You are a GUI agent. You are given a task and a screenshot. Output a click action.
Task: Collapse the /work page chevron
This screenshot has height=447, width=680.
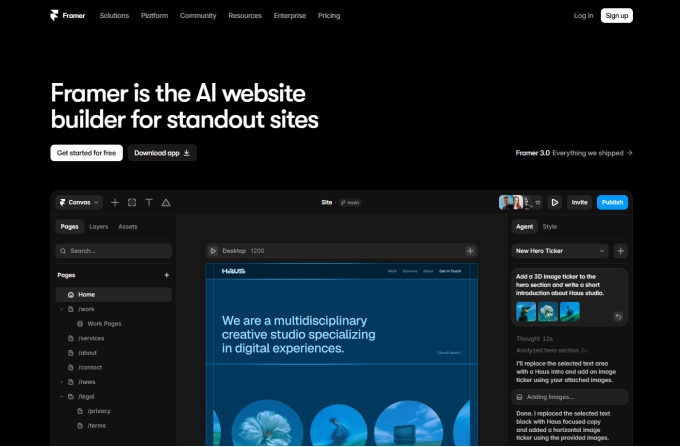click(x=61, y=310)
